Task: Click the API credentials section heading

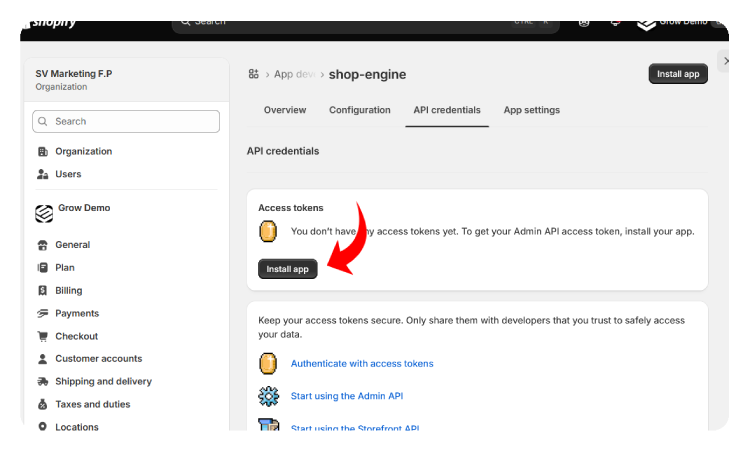Action: point(283,151)
